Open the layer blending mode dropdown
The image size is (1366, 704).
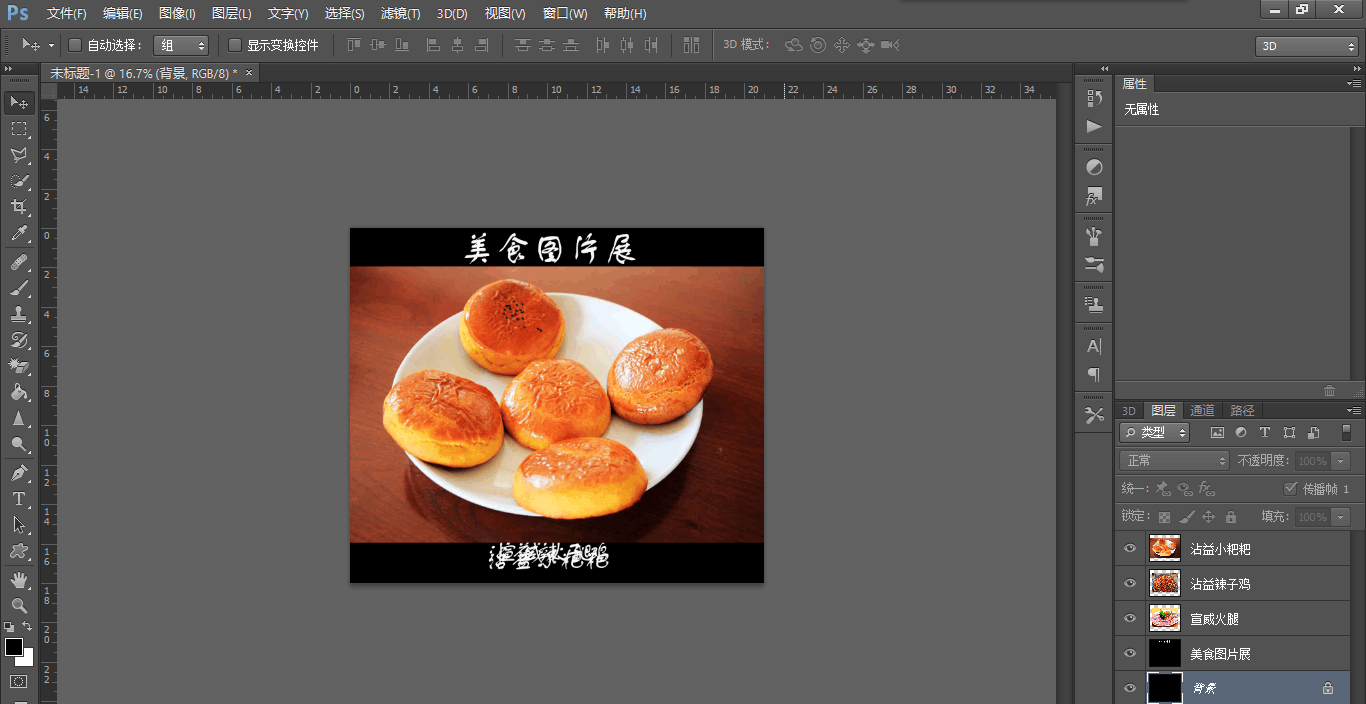click(x=1173, y=460)
